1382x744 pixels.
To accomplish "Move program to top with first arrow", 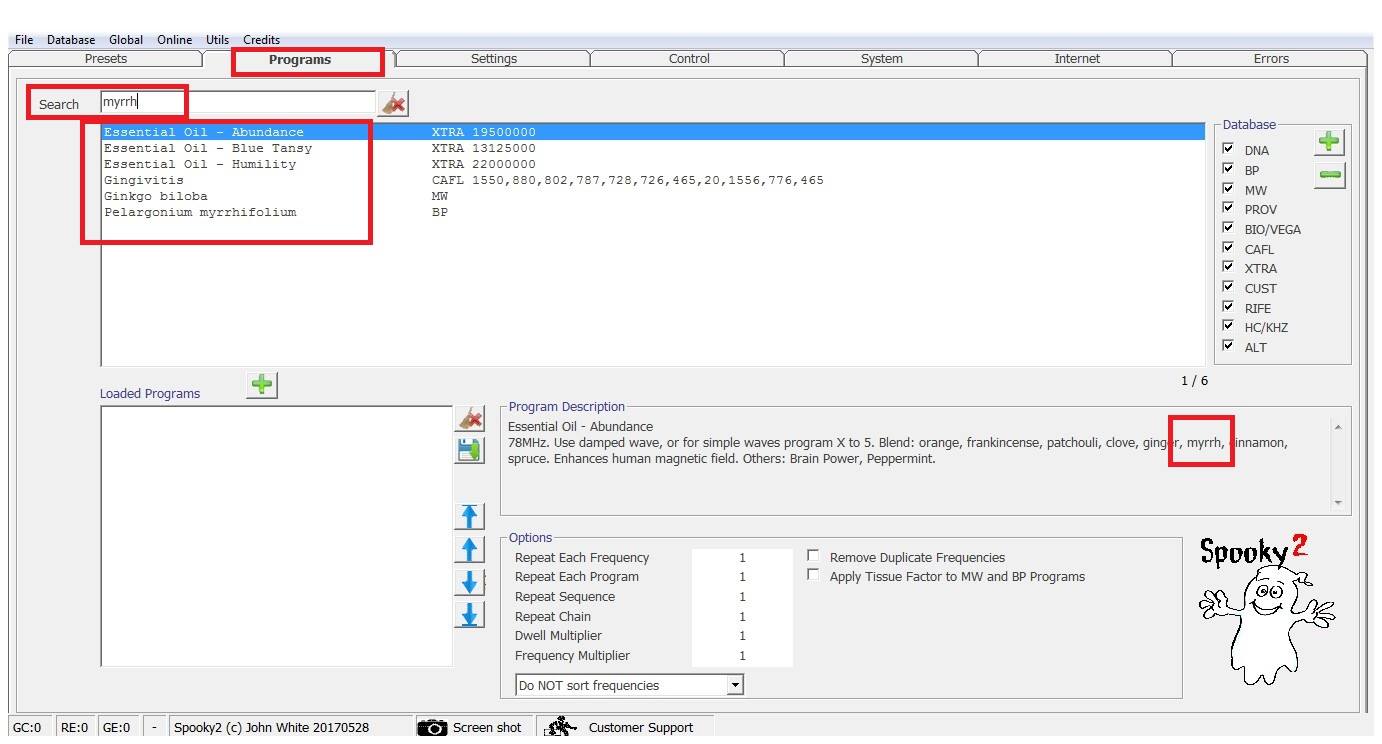I will [469, 516].
